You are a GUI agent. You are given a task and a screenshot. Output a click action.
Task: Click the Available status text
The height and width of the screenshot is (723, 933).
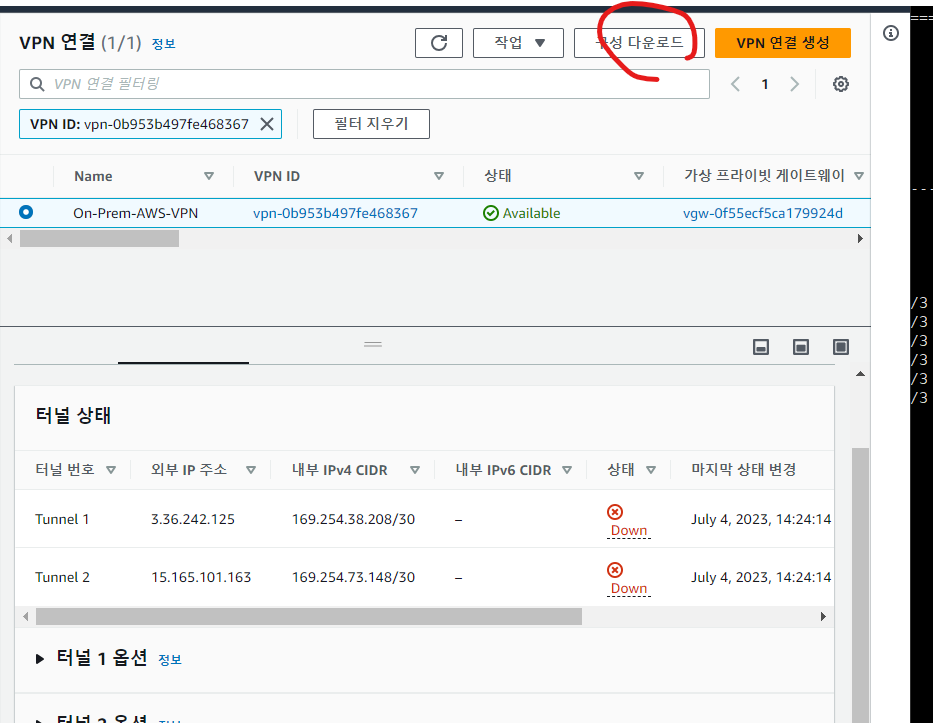click(x=531, y=213)
